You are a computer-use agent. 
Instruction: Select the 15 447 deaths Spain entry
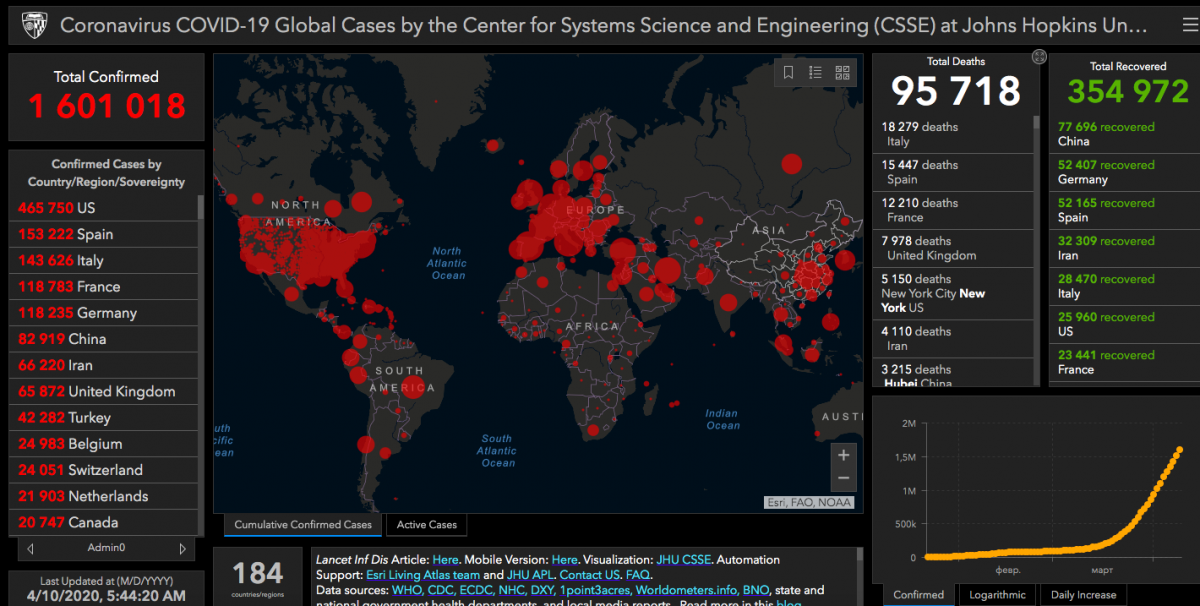coord(954,172)
